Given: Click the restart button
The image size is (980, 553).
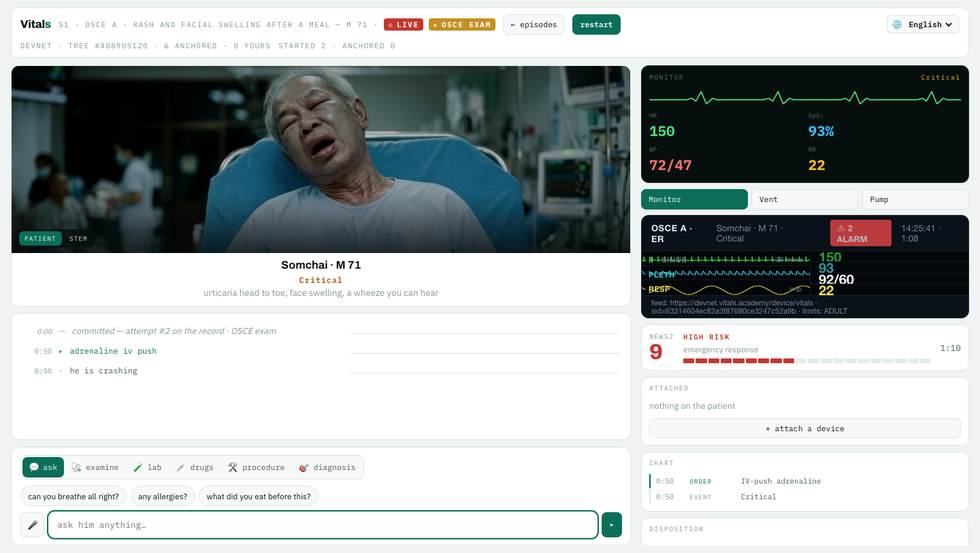Looking at the screenshot, I should tap(596, 24).
